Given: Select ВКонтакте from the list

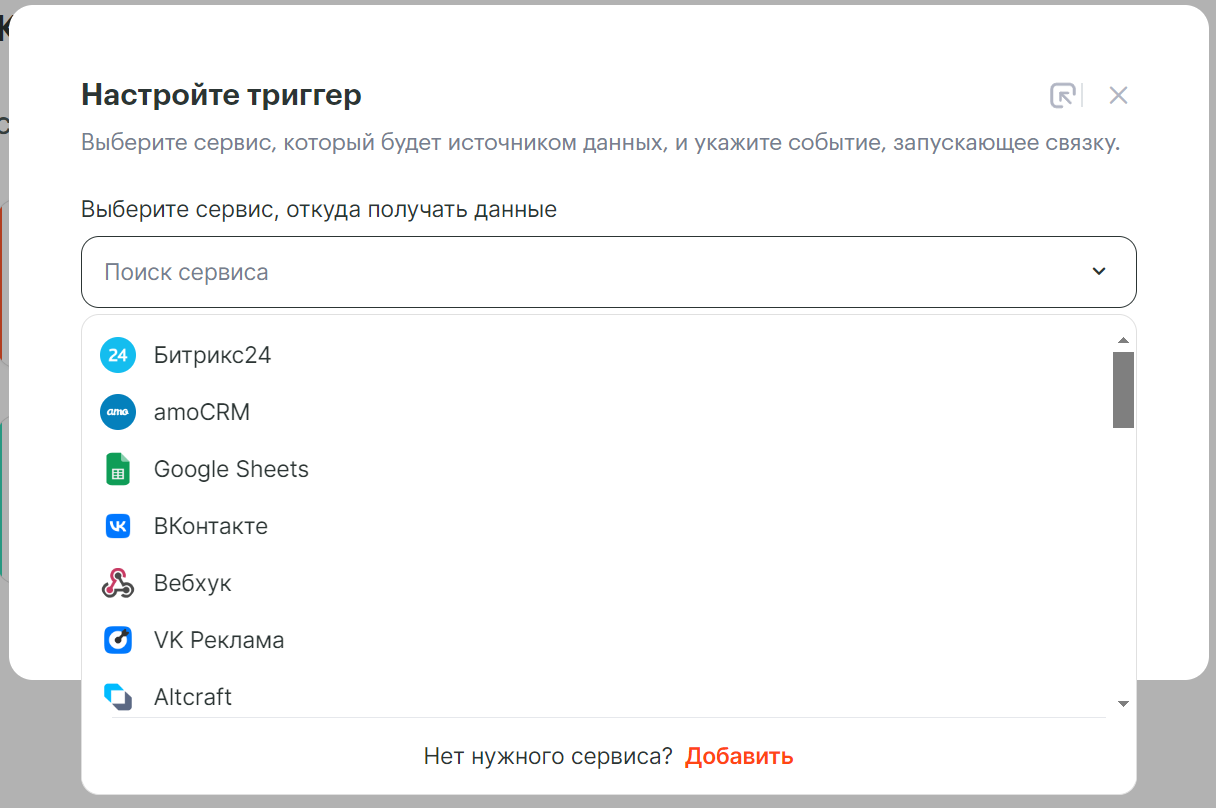Looking at the screenshot, I should [x=597, y=526].
